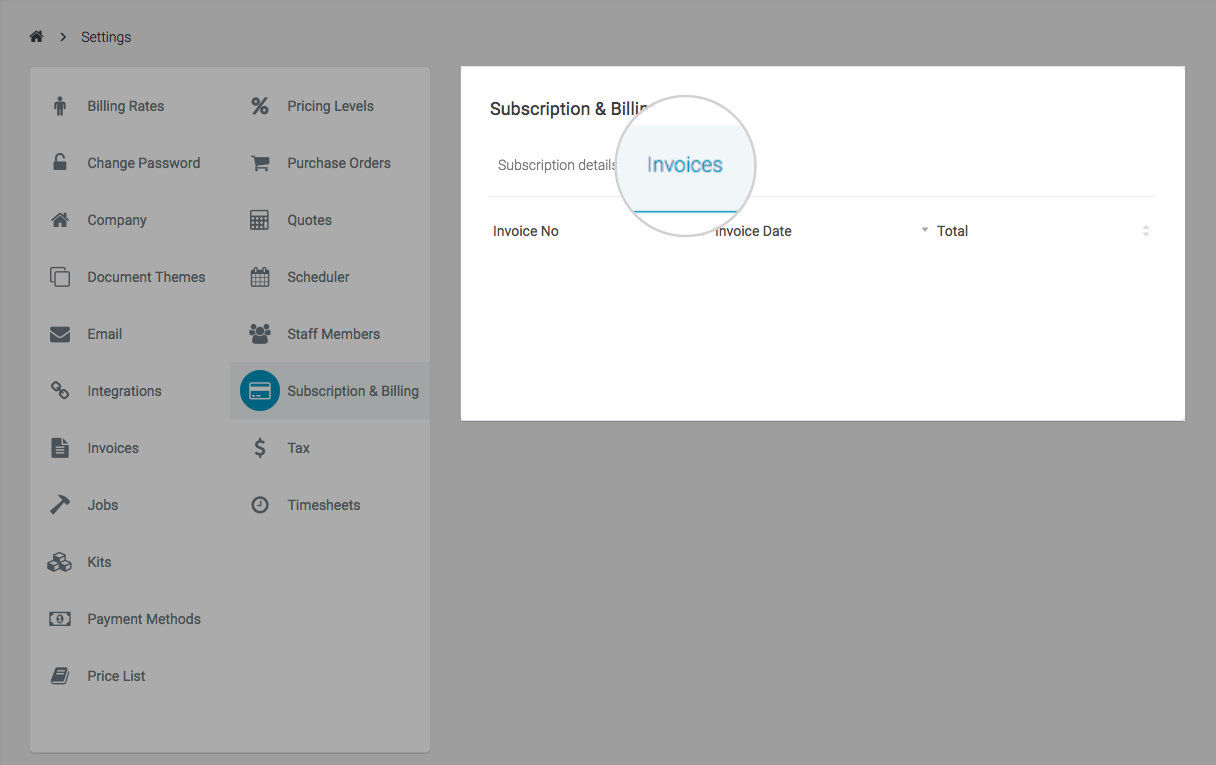Click the Subscription & Billing card icon
This screenshot has width=1216, height=765.
click(x=260, y=391)
